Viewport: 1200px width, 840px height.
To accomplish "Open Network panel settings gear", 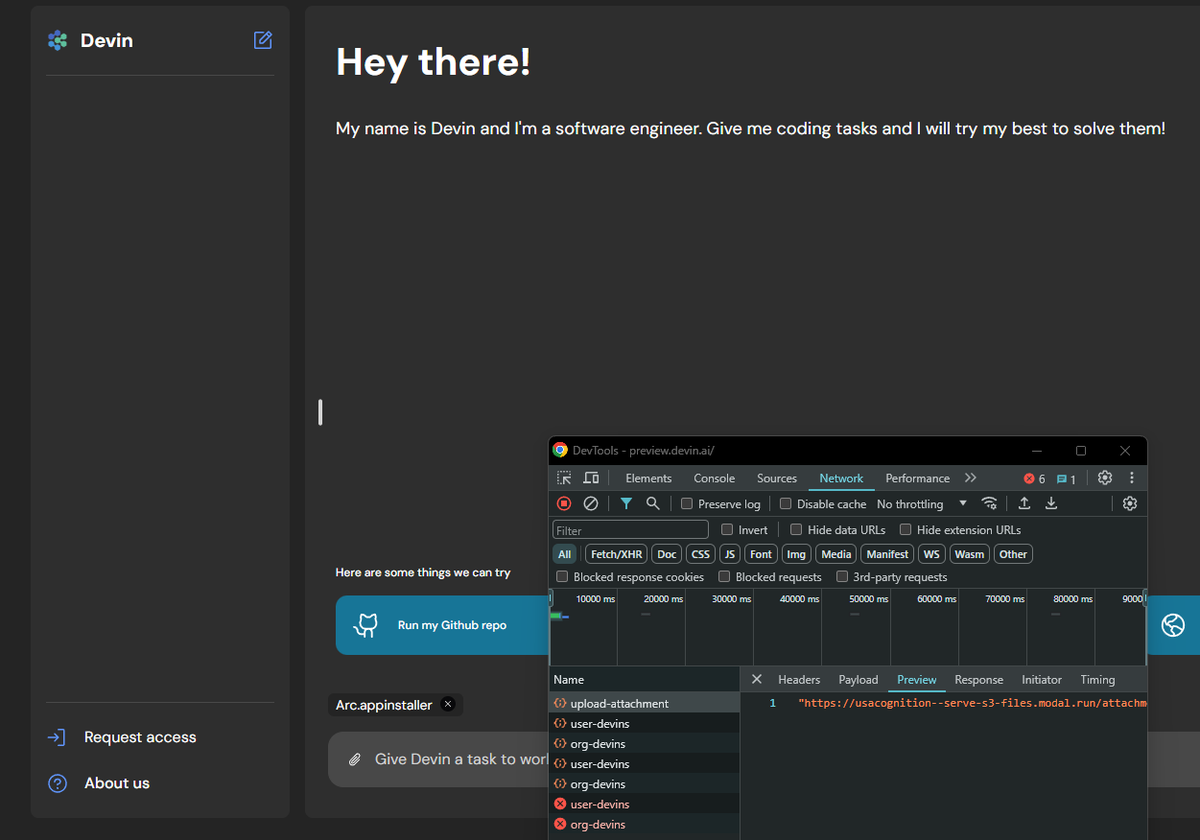I will click(1130, 504).
